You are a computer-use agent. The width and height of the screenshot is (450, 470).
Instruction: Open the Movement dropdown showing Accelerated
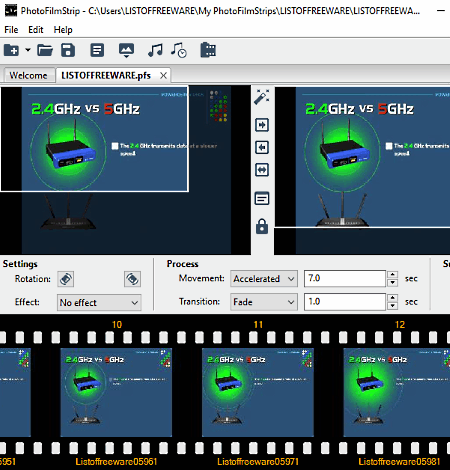[x=264, y=278]
